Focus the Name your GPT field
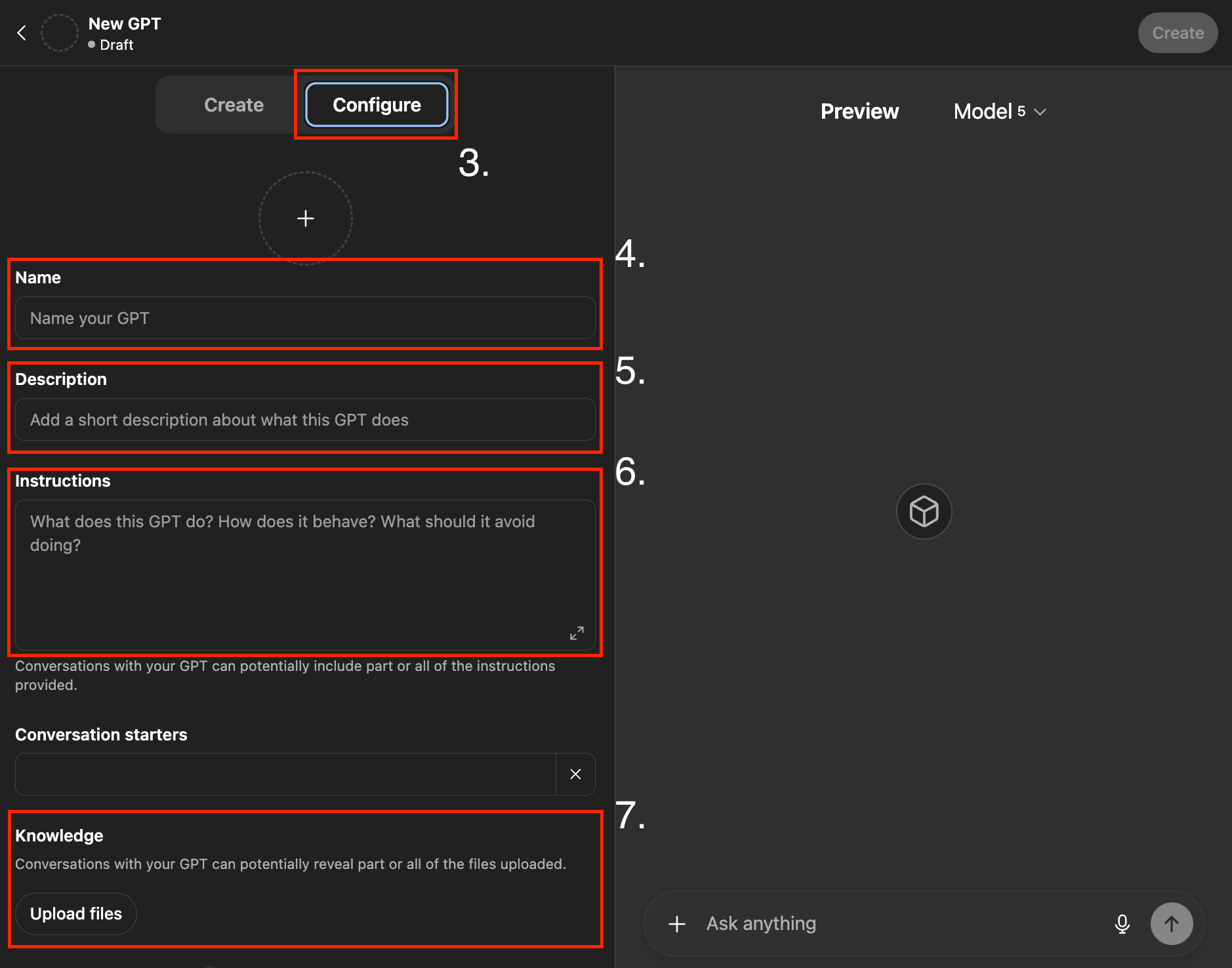 point(305,318)
